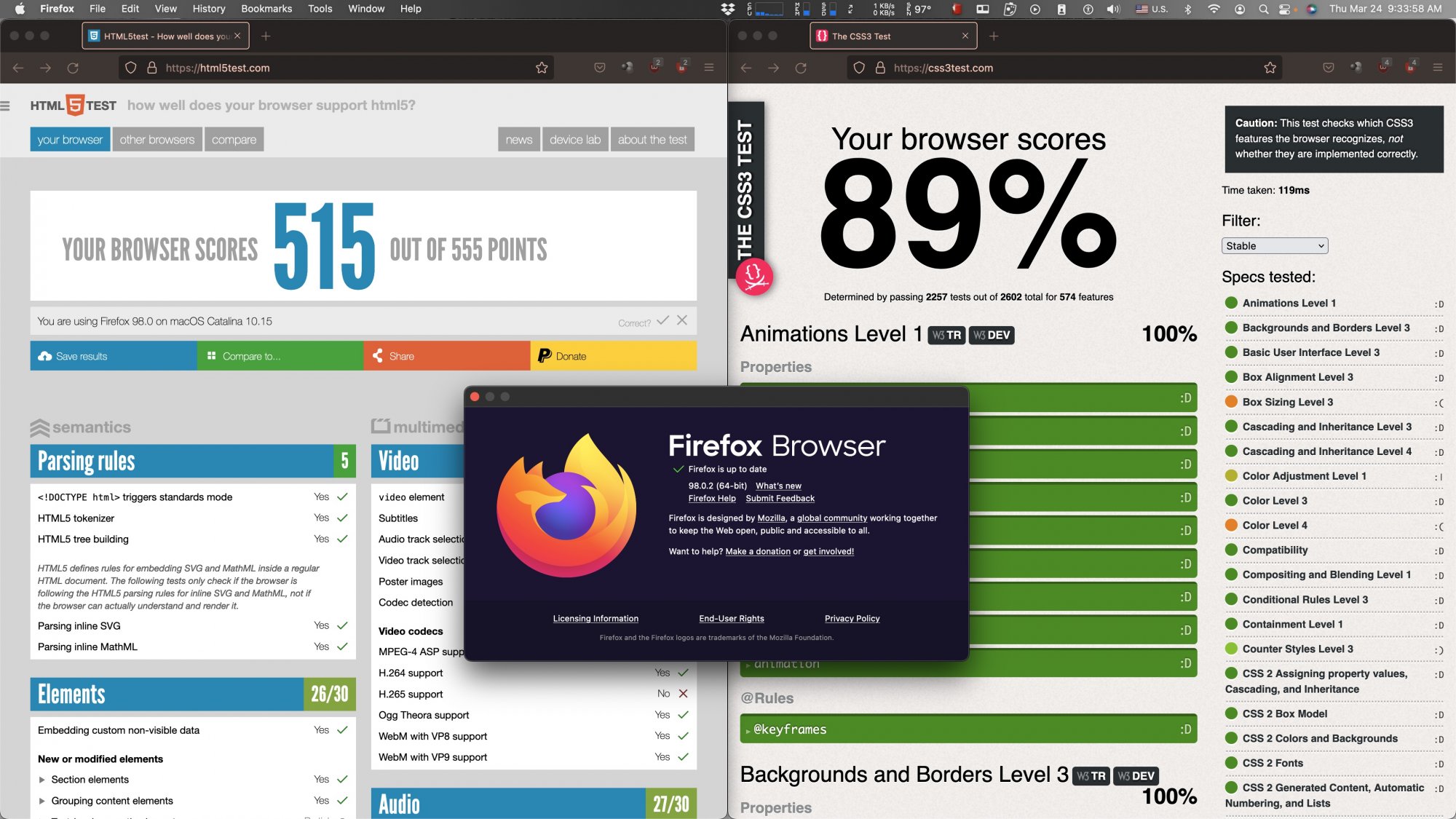The image size is (1456, 819).
Task: Open the Stable filter dropdown
Action: [1274, 246]
